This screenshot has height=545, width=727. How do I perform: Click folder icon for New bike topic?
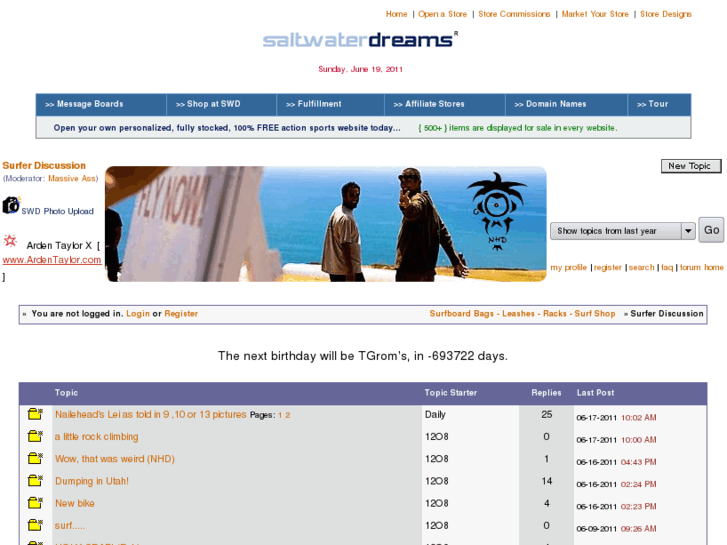tap(35, 503)
